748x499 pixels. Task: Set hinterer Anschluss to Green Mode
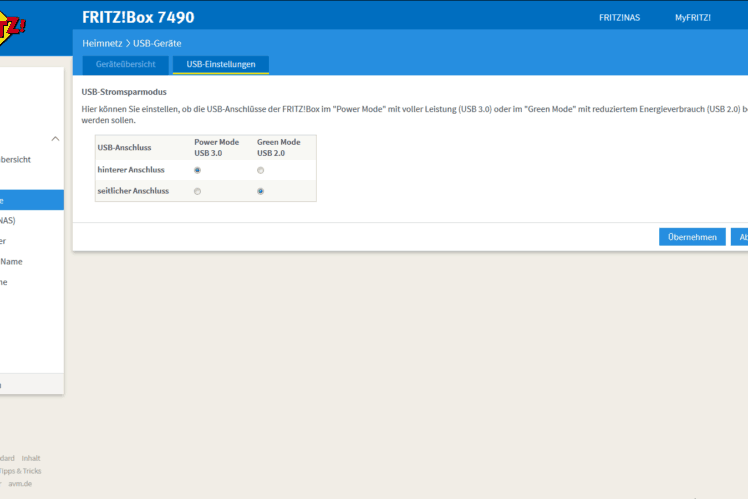260,170
